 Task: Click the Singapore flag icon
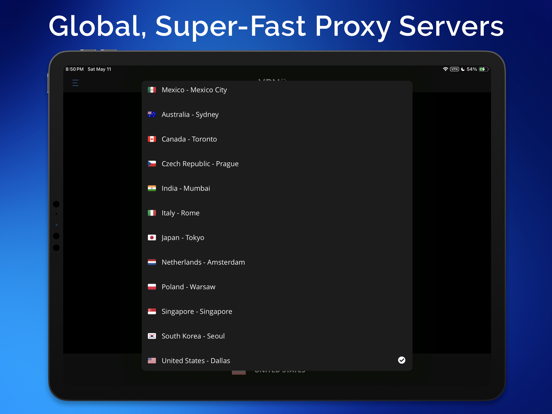[x=152, y=312]
